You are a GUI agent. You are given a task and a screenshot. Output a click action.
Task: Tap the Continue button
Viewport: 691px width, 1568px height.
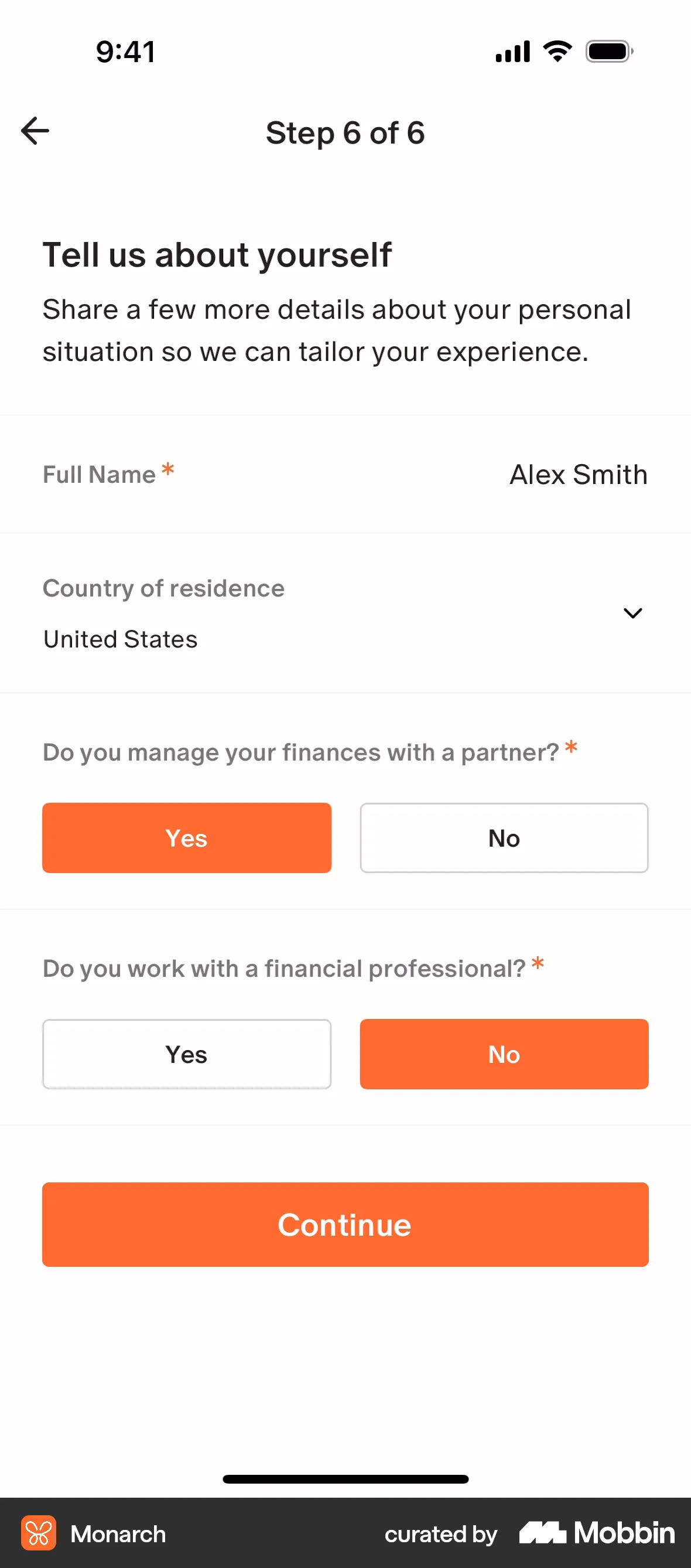(x=345, y=1225)
